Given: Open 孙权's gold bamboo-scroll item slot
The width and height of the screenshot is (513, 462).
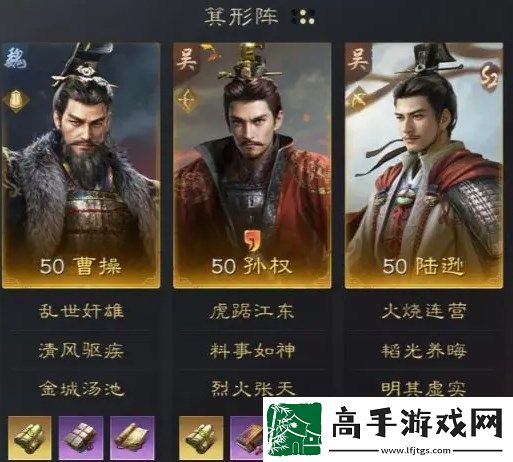Looking at the screenshot, I should tap(201, 438).
